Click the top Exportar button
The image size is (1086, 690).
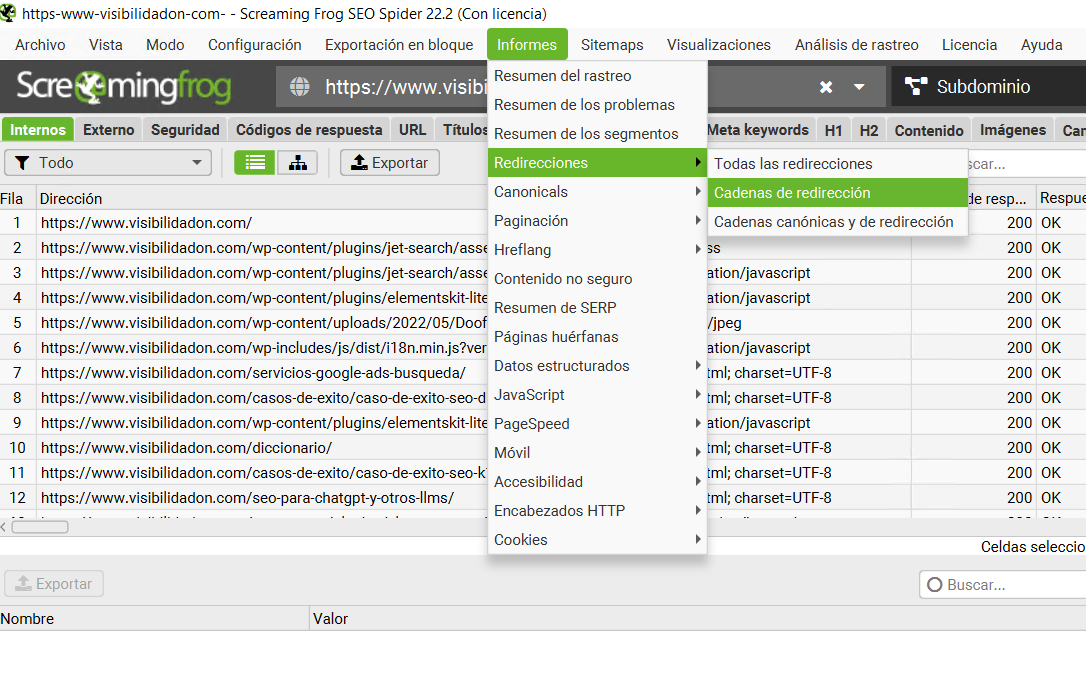click(x=389, y=163)
